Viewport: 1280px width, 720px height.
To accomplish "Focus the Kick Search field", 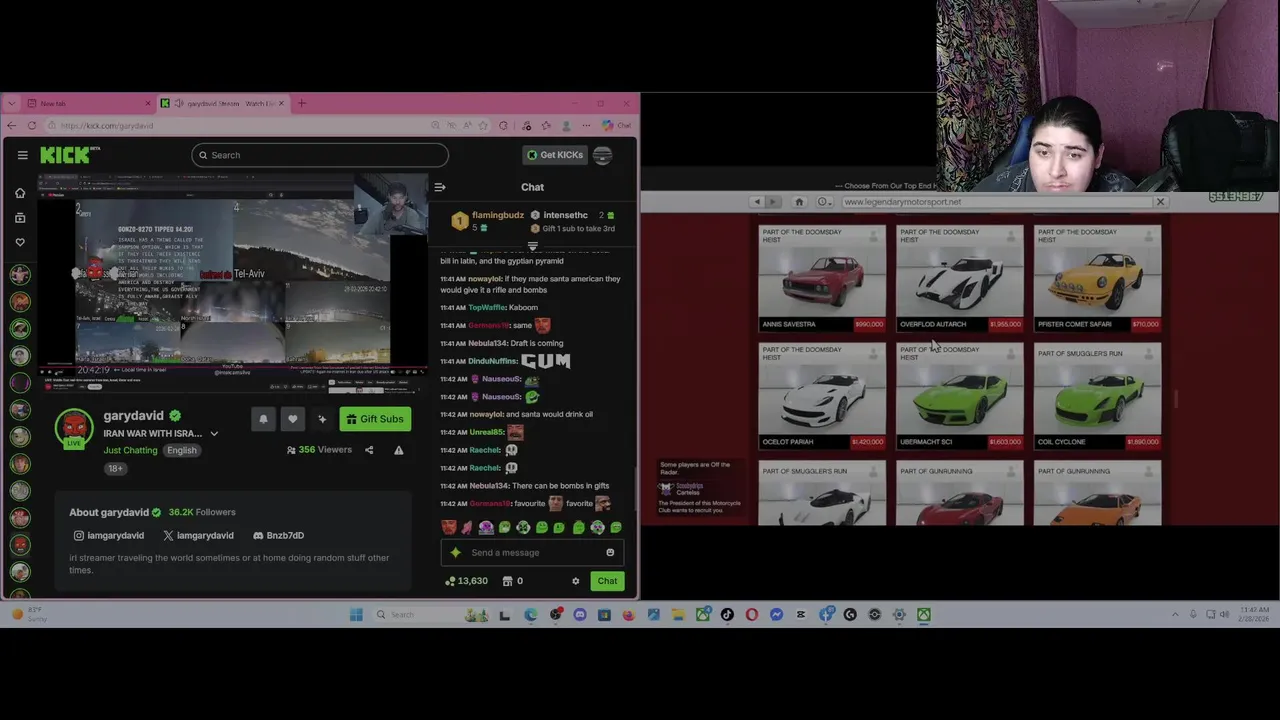I will click(320, 155).
